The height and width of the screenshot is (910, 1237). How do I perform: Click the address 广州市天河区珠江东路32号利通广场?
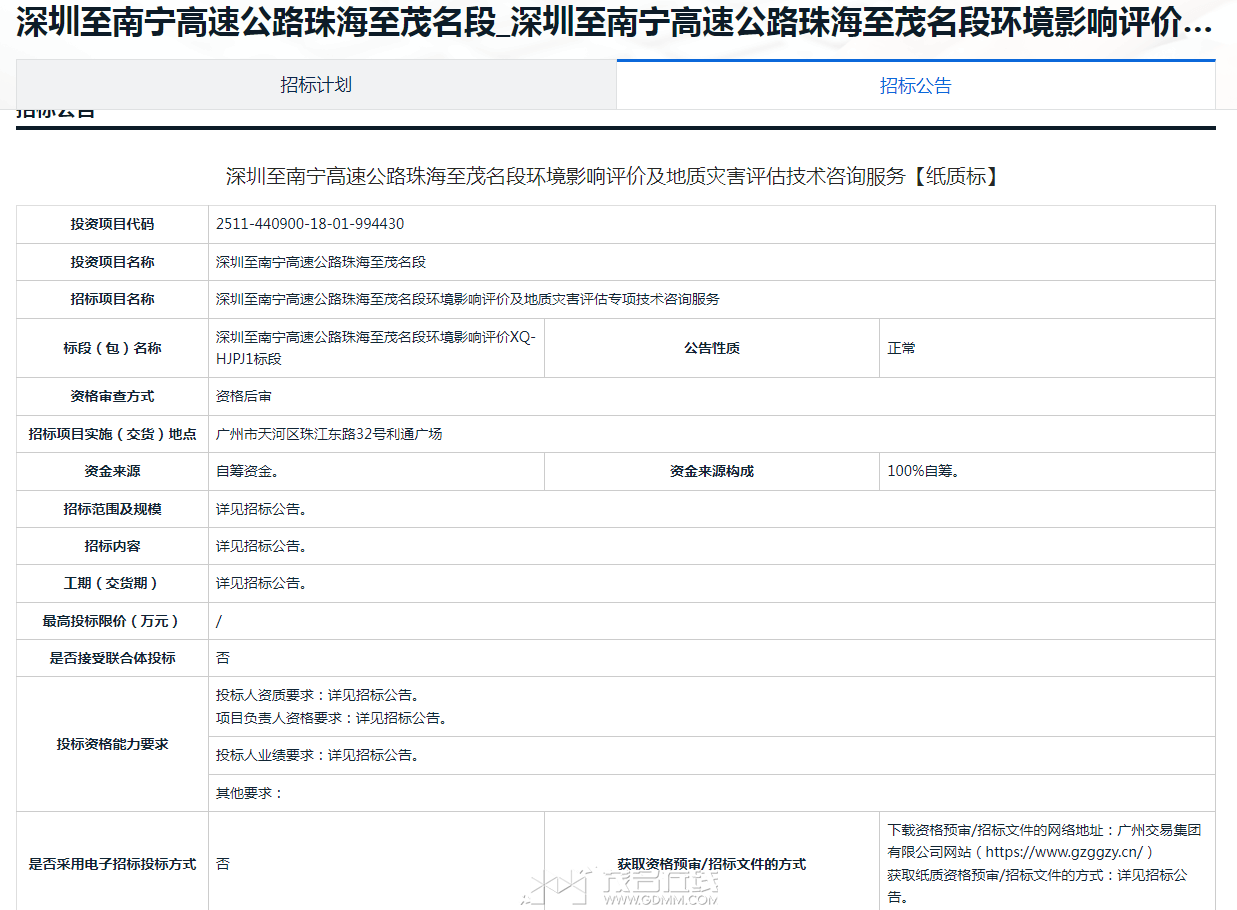(329, 434)
